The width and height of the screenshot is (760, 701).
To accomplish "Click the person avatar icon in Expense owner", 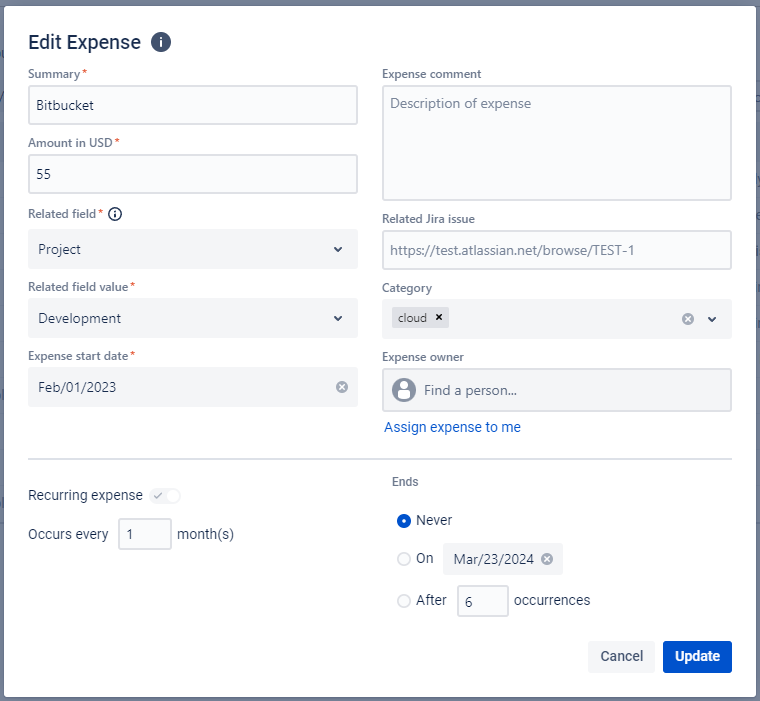I will coord(404,390).
